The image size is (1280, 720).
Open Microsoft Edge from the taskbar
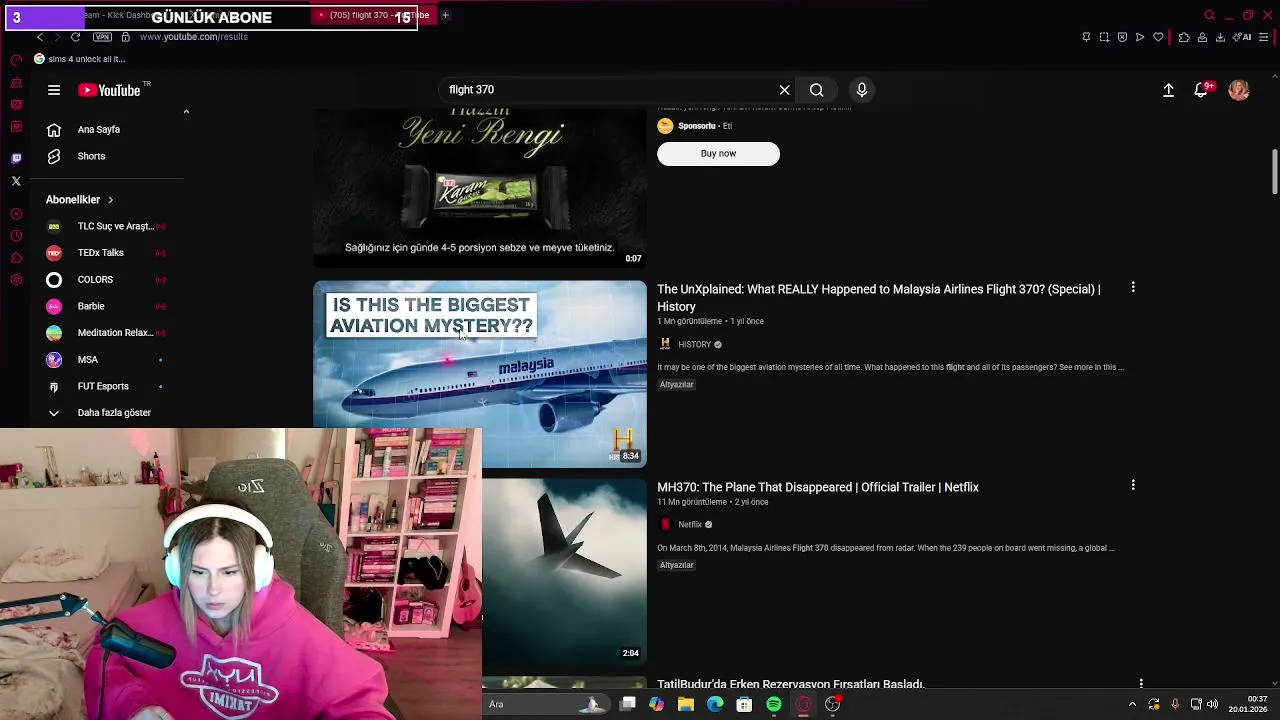715,704
